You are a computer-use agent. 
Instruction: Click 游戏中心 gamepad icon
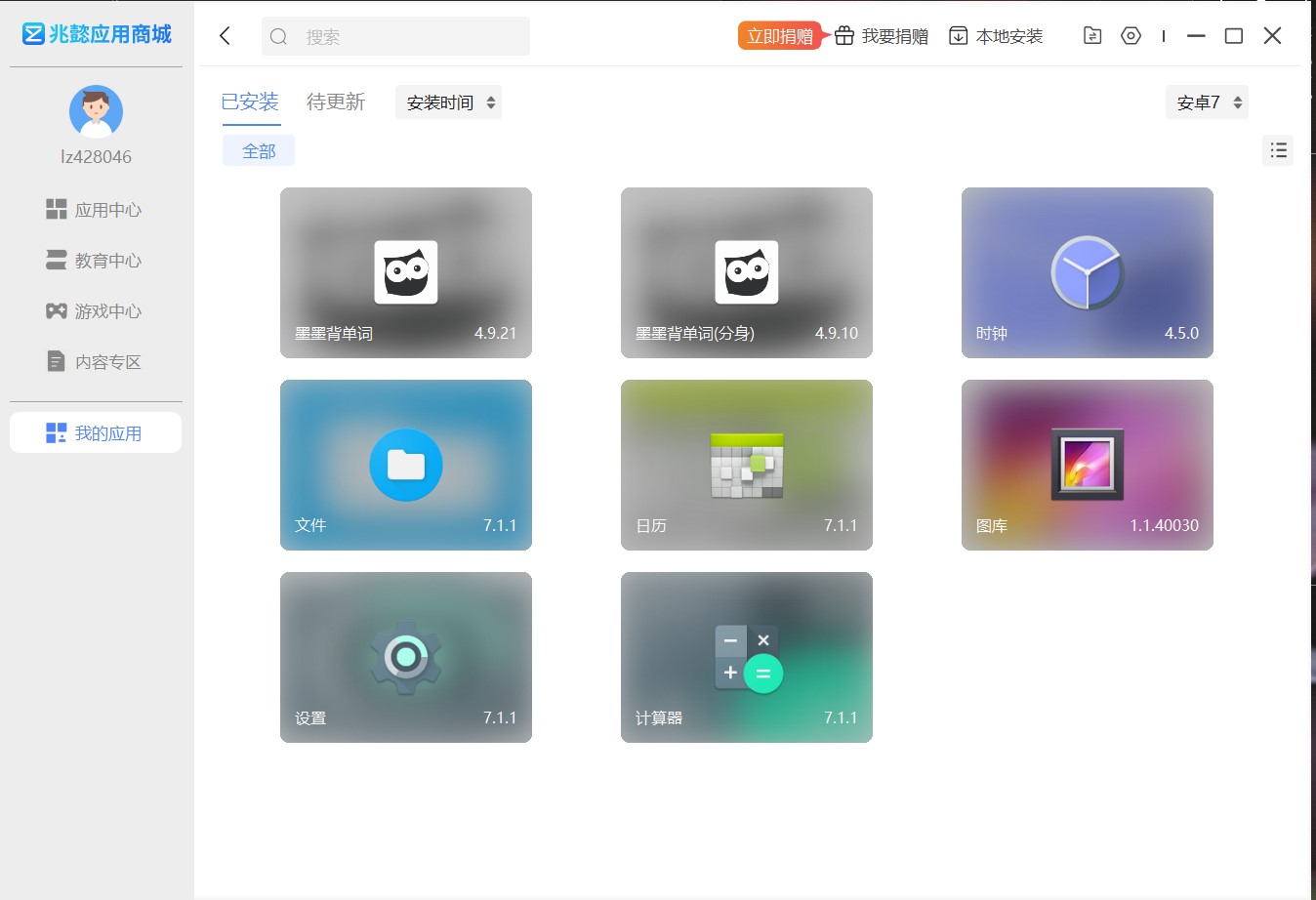pyautogui.click(x=57, y=311)
